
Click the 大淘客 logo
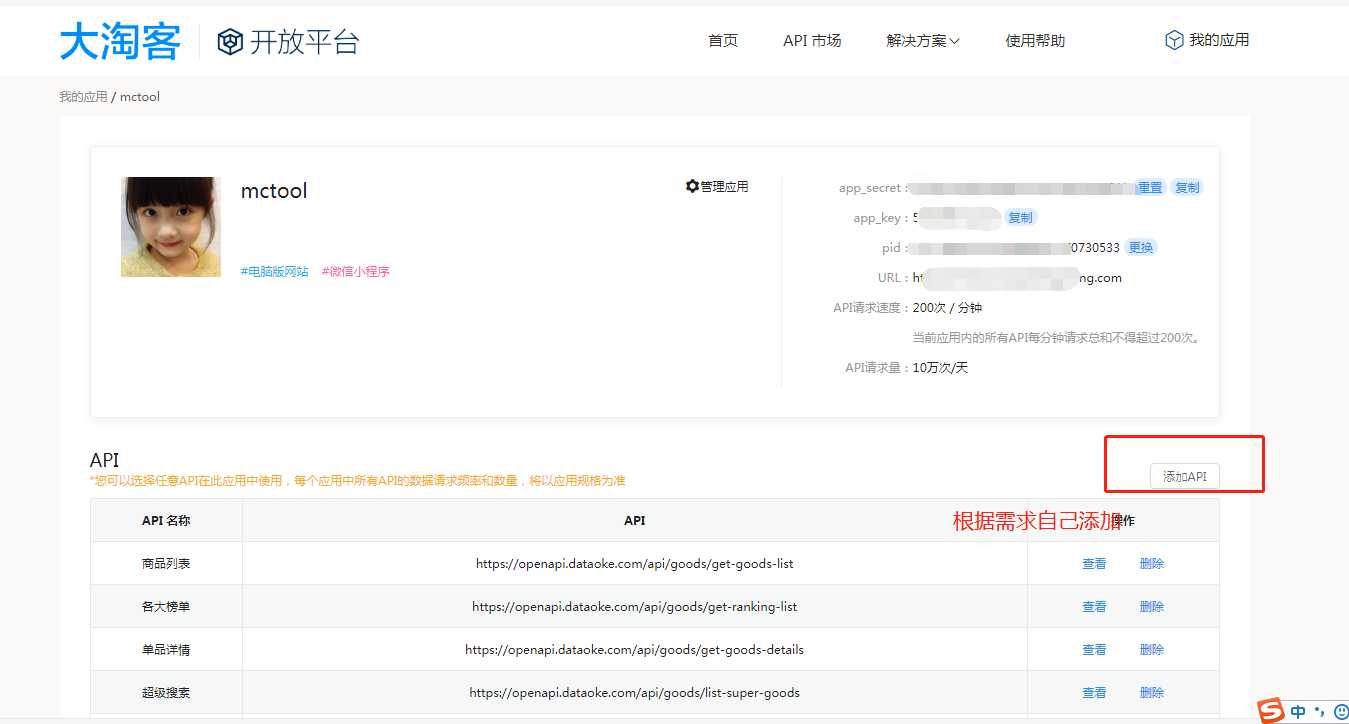(x=120, y=41)
